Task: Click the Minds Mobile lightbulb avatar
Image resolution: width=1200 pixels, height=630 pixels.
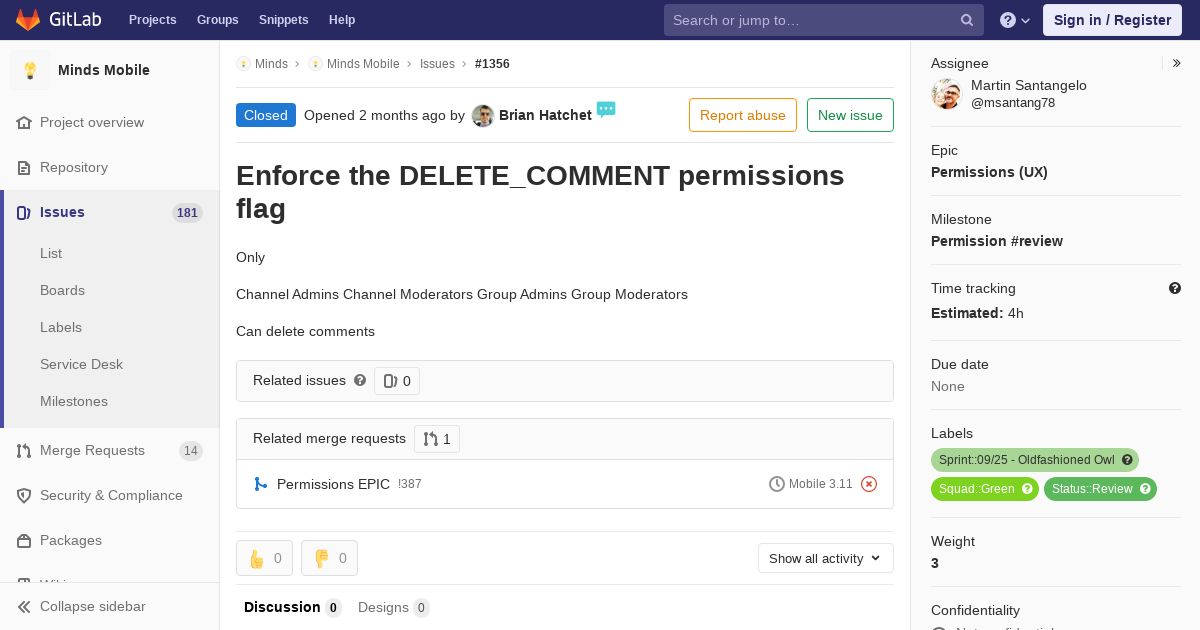Action: (x=30, y=70)
